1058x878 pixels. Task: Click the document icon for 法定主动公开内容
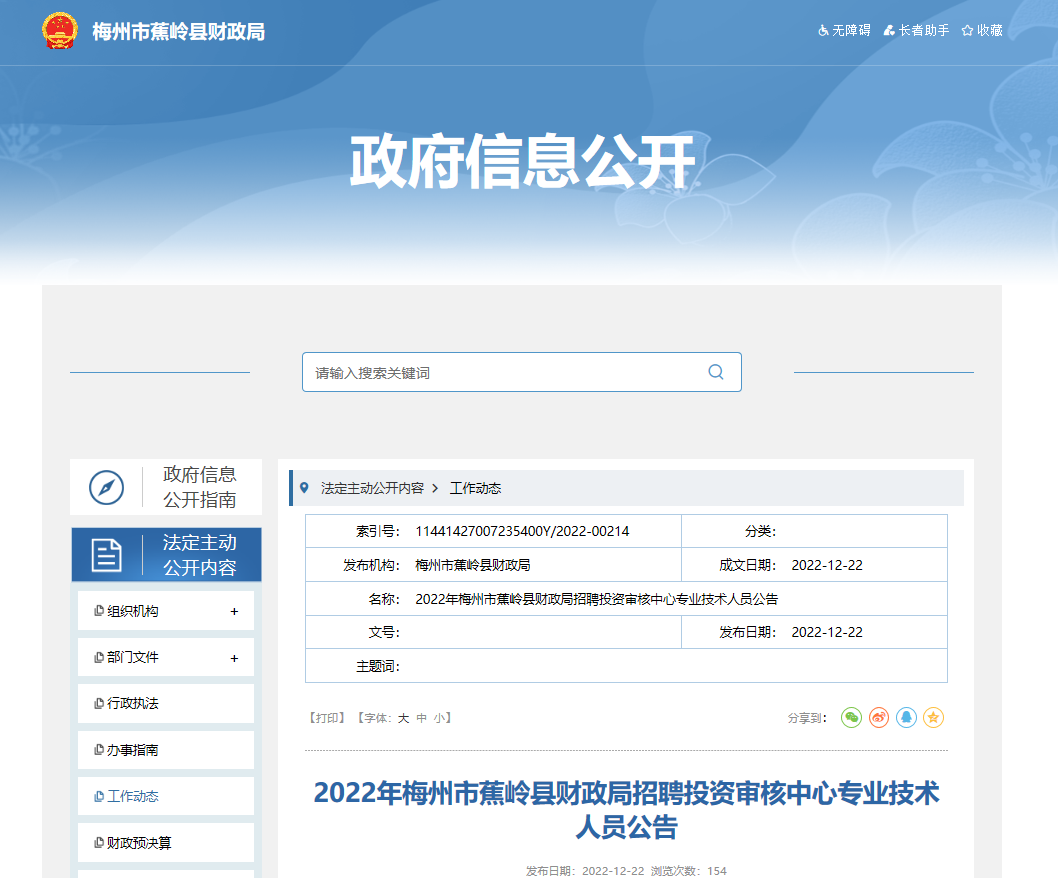(x=107, y=555)
